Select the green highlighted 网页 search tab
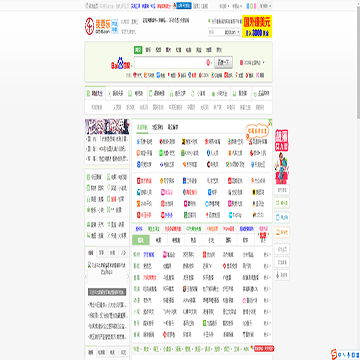 [138, 50]
